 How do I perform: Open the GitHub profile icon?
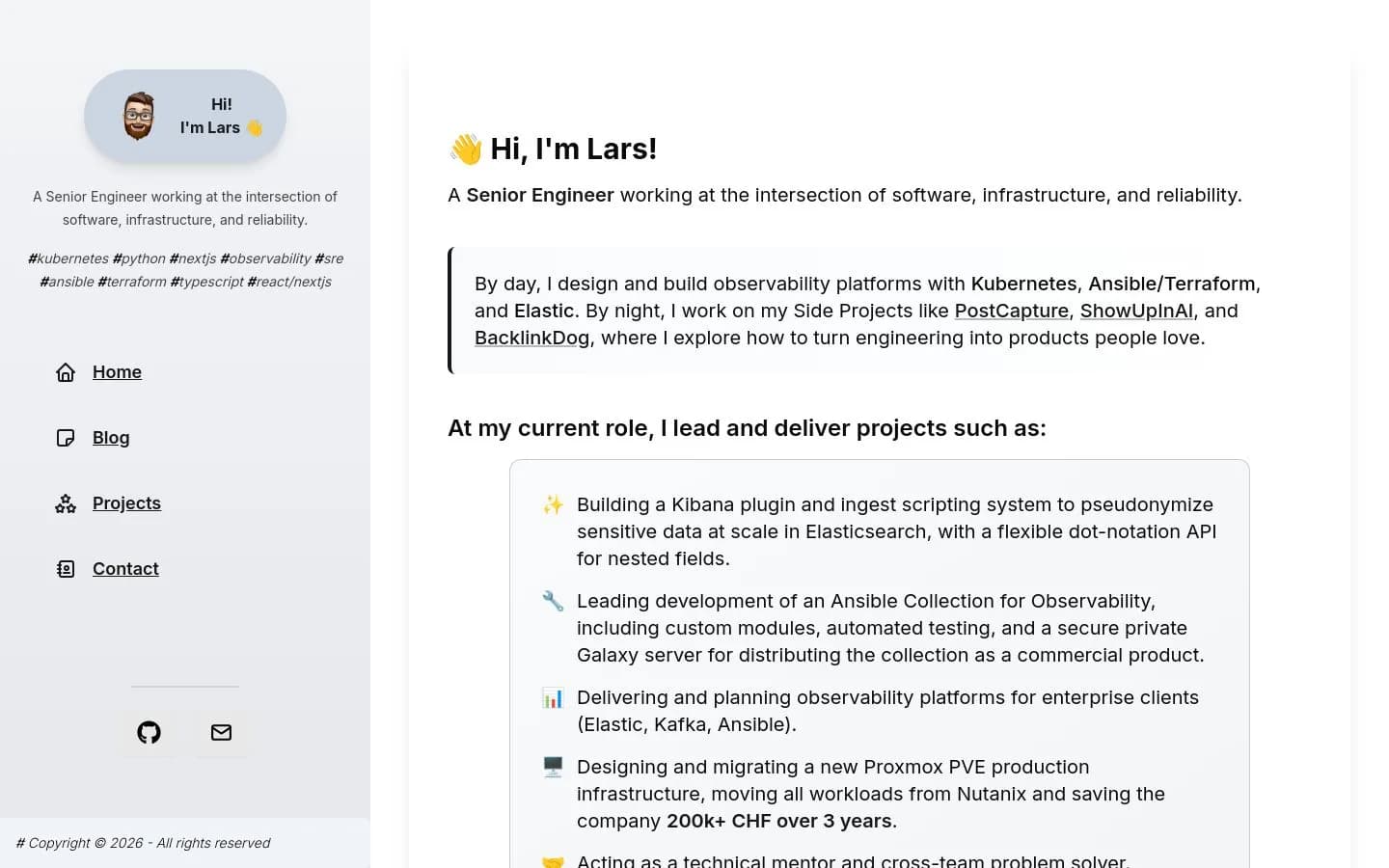149,733
